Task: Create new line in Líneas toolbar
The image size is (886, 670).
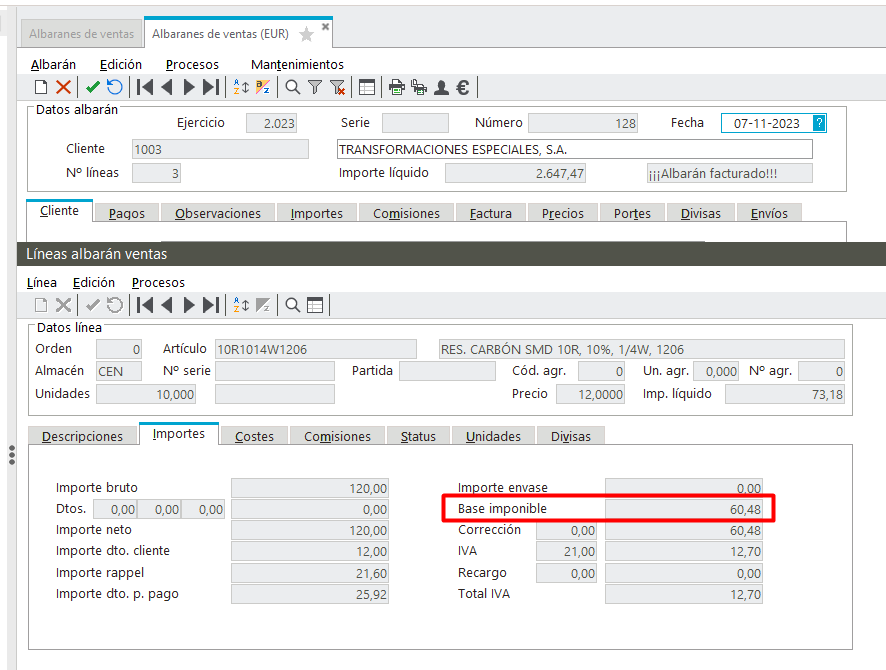Action: point(41,305)
